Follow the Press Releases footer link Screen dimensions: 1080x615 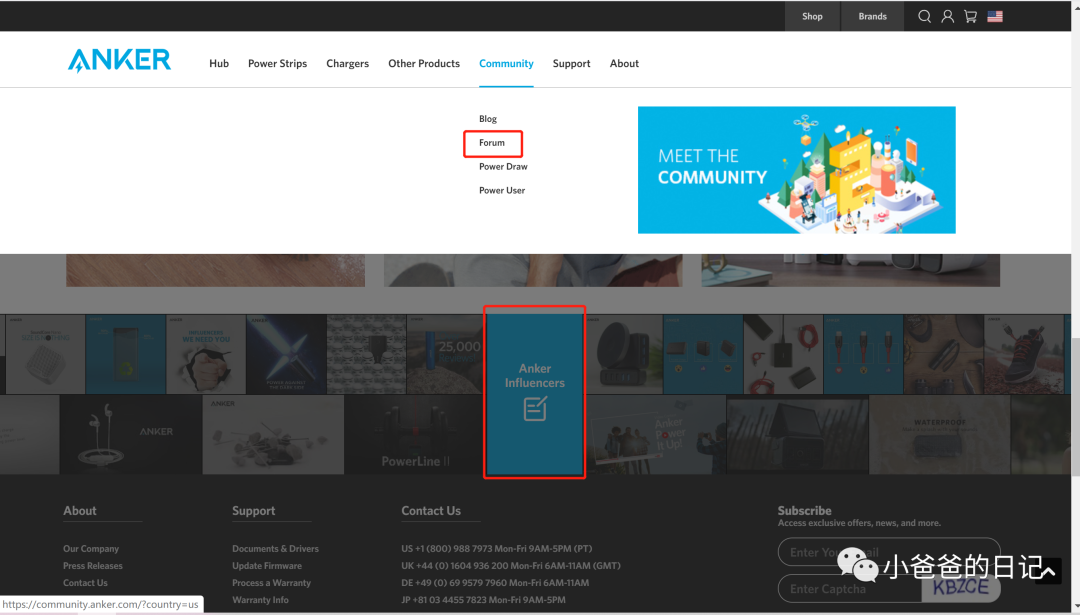pyautogui.click(x=93, y=566)
